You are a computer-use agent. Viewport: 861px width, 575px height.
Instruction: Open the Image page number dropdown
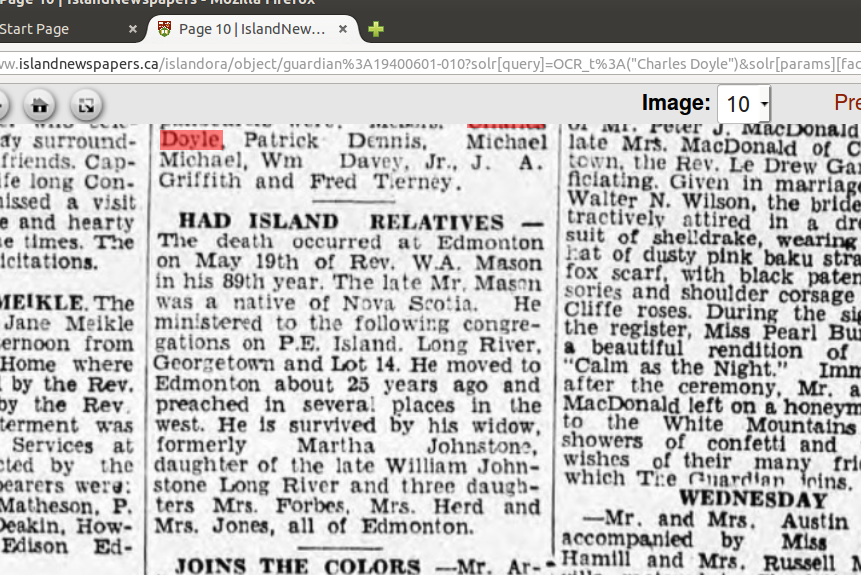pyautogui.click(x=744, y=104)
